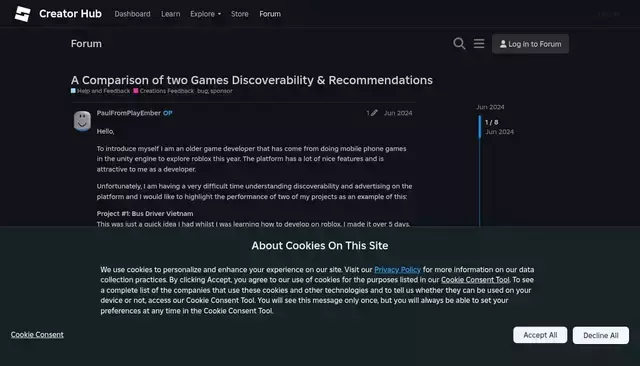Click the timeline top date Jun 2024

coord(490,107)
